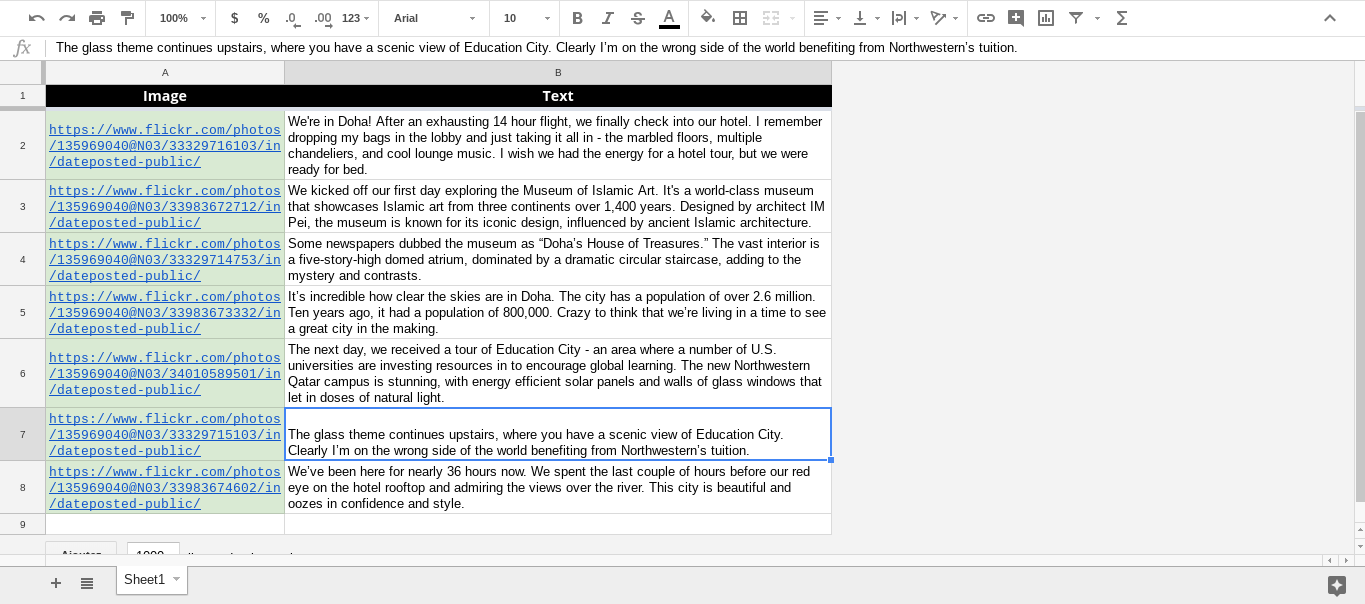Expand the merge cells dropdown arrow
Image resolution: width=1365 pixels, height=604 pixels.
(x=793, y=18)
